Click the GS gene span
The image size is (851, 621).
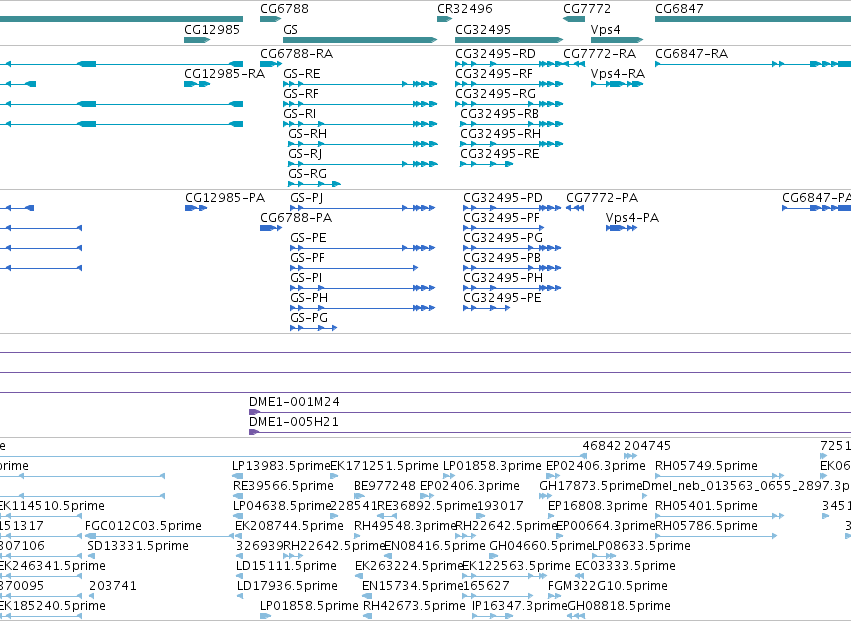360,40
